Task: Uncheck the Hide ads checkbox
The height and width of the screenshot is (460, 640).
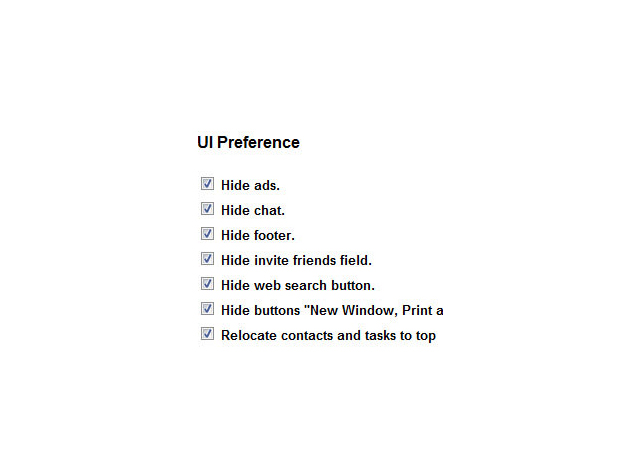Action: [207, 184]
